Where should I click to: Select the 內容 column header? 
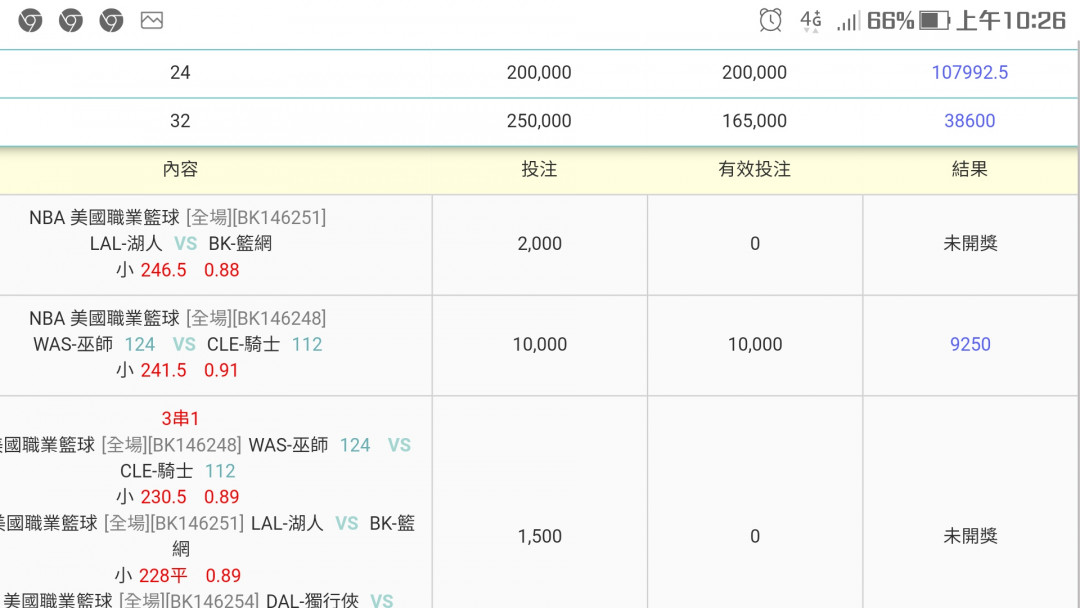click(x=180, y=169)
